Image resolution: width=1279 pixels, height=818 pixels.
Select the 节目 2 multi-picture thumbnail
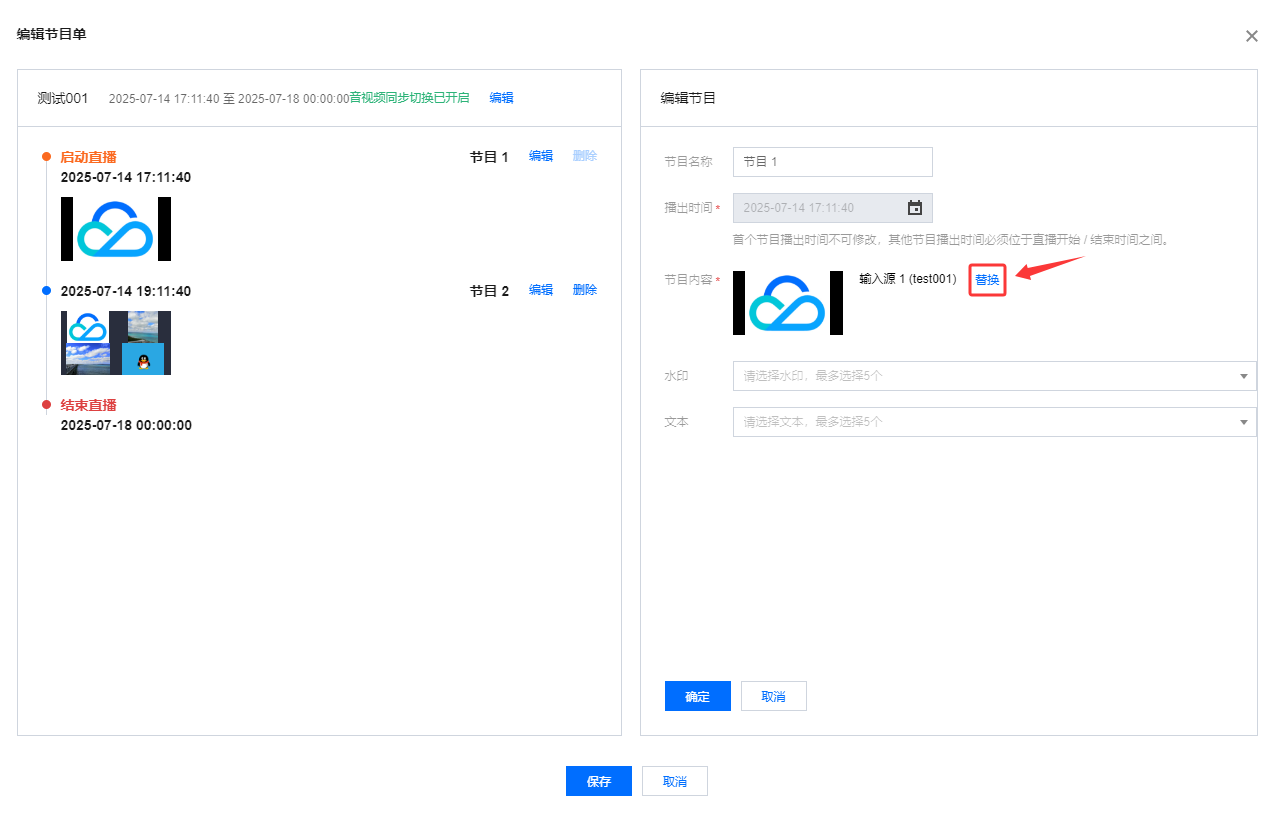pos(116,343)
